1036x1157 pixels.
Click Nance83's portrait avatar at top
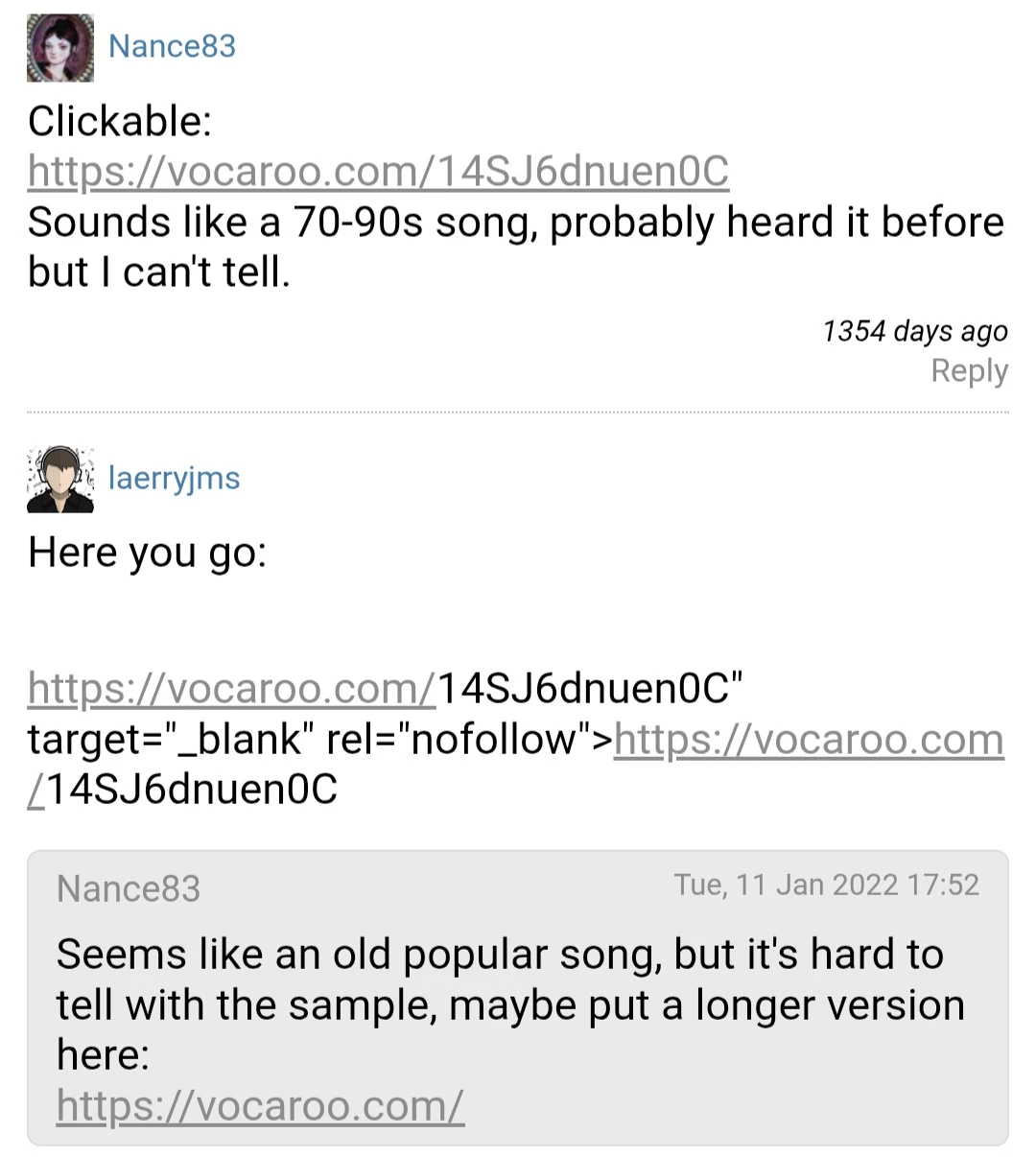coord(59,48)
